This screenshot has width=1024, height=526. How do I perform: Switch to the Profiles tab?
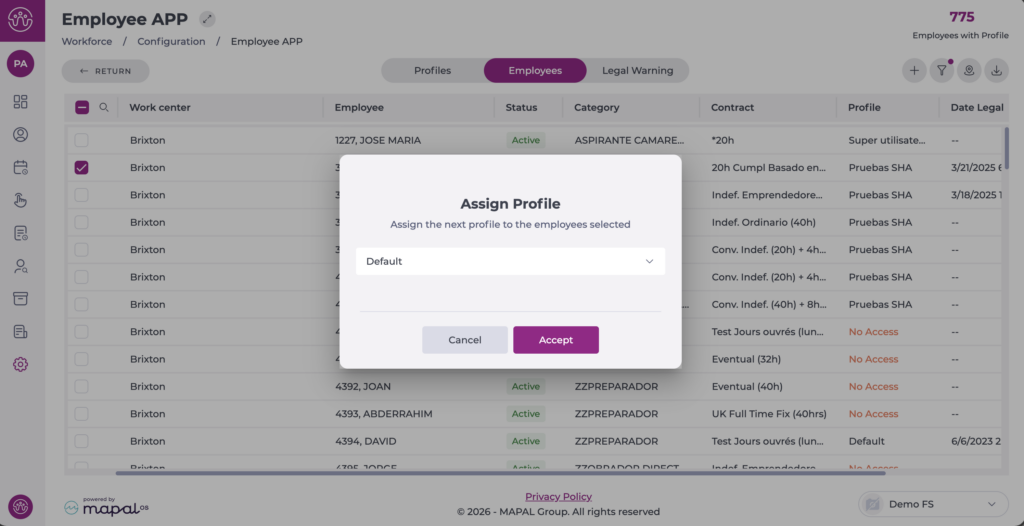pyautogui.click(x=432, y=71)
